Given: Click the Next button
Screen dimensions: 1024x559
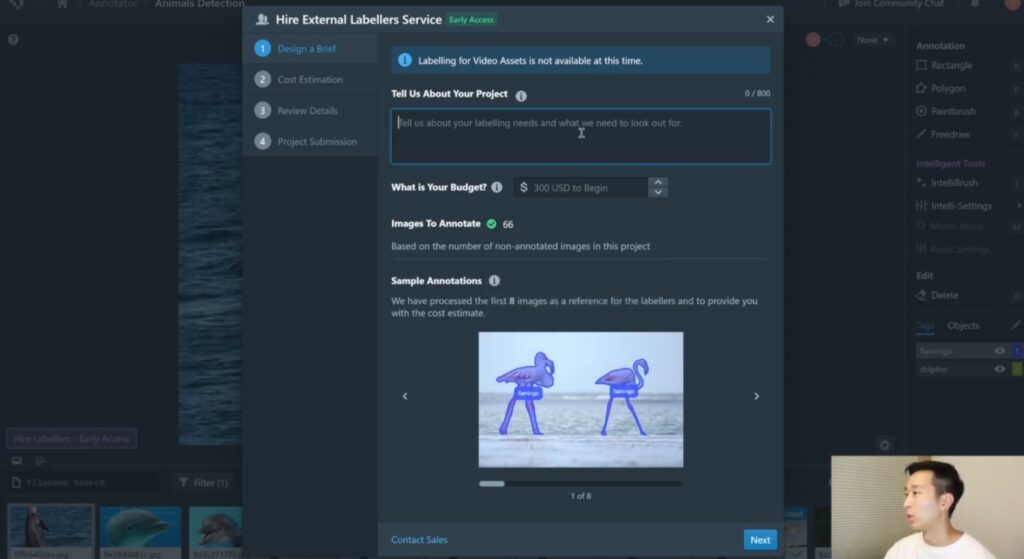Looking at the screenshot, I should [x=760, y=540].
